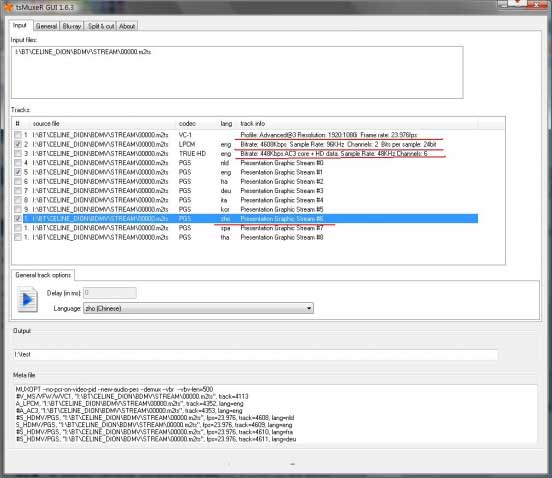
Task: Check the PGS ita Stream #4 track
Action: click(x=18, y=200)
